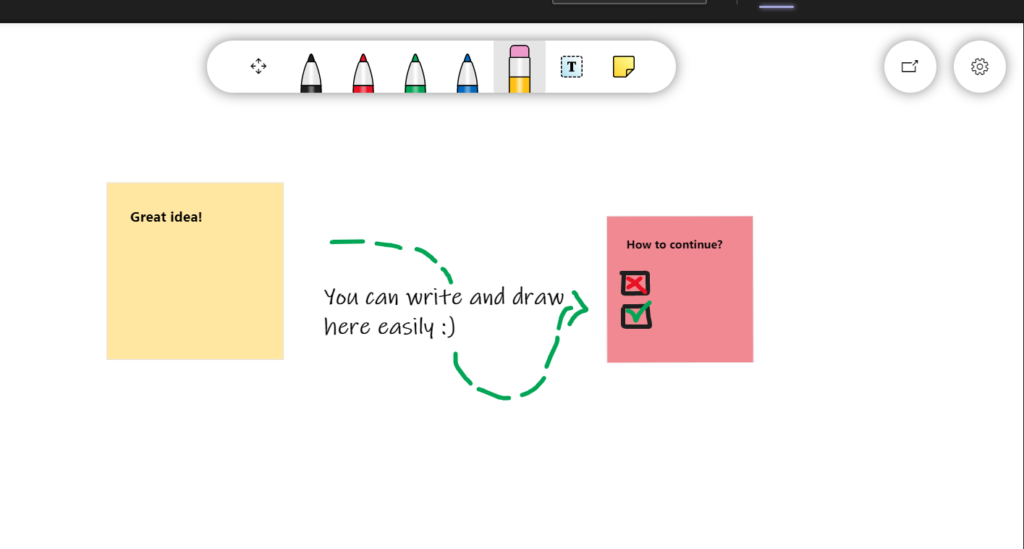Select the green dashed arrow head
The height and width of the screenshot is (549, 1024).
point(578,308)
